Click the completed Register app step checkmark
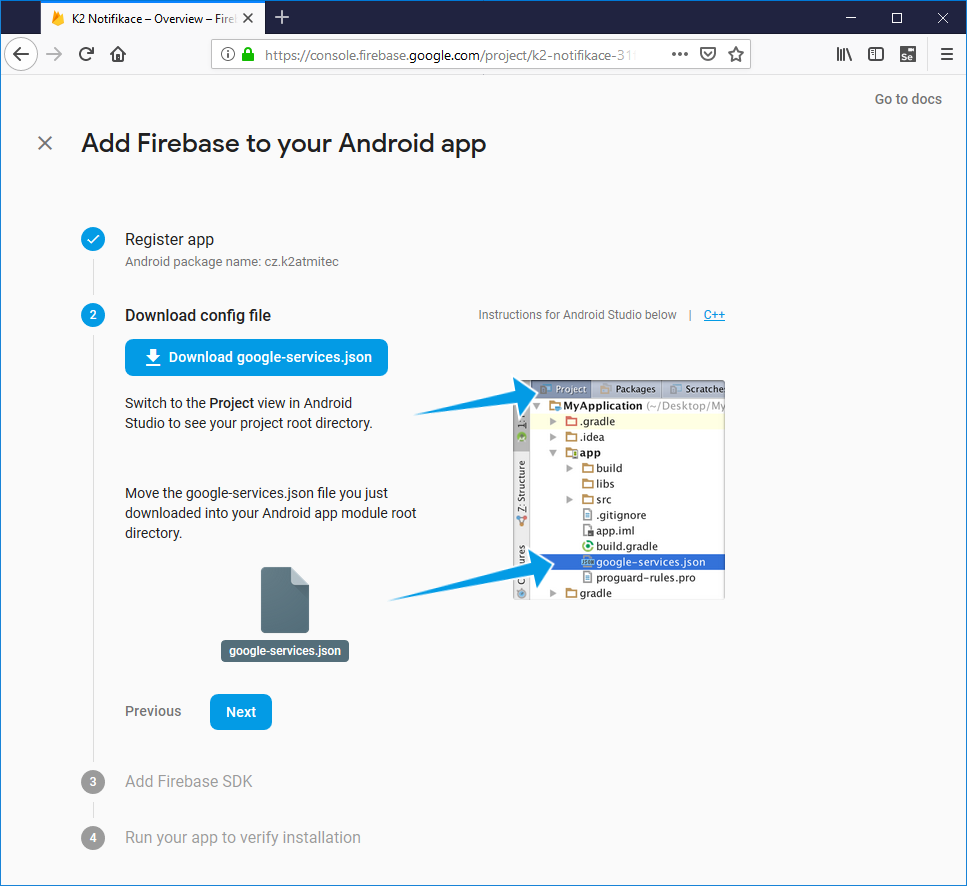Viewport: 967px width, 886px height. (x=93, y=239)
